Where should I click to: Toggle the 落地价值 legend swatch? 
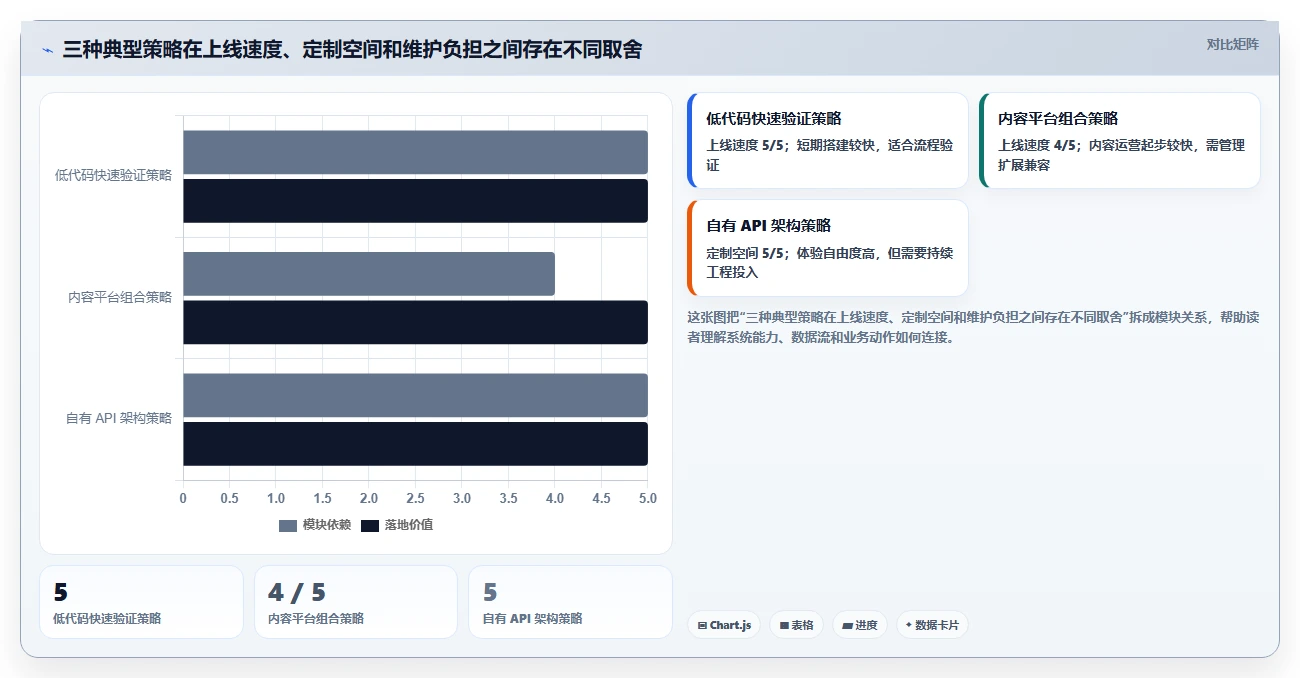coord(370,525)
